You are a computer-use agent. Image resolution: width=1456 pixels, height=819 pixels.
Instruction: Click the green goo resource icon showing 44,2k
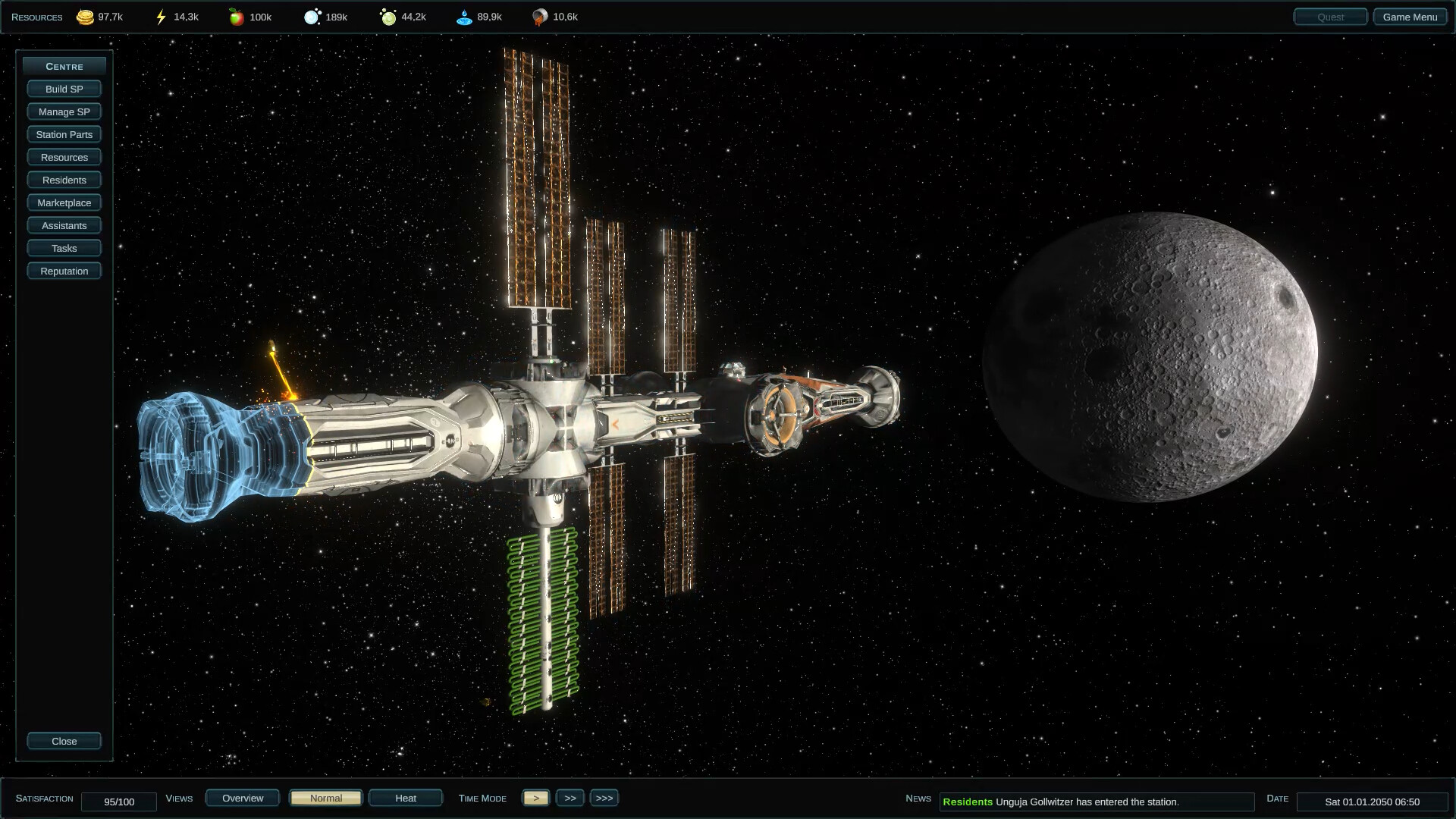pyautogui.click(x=390, y=15)
